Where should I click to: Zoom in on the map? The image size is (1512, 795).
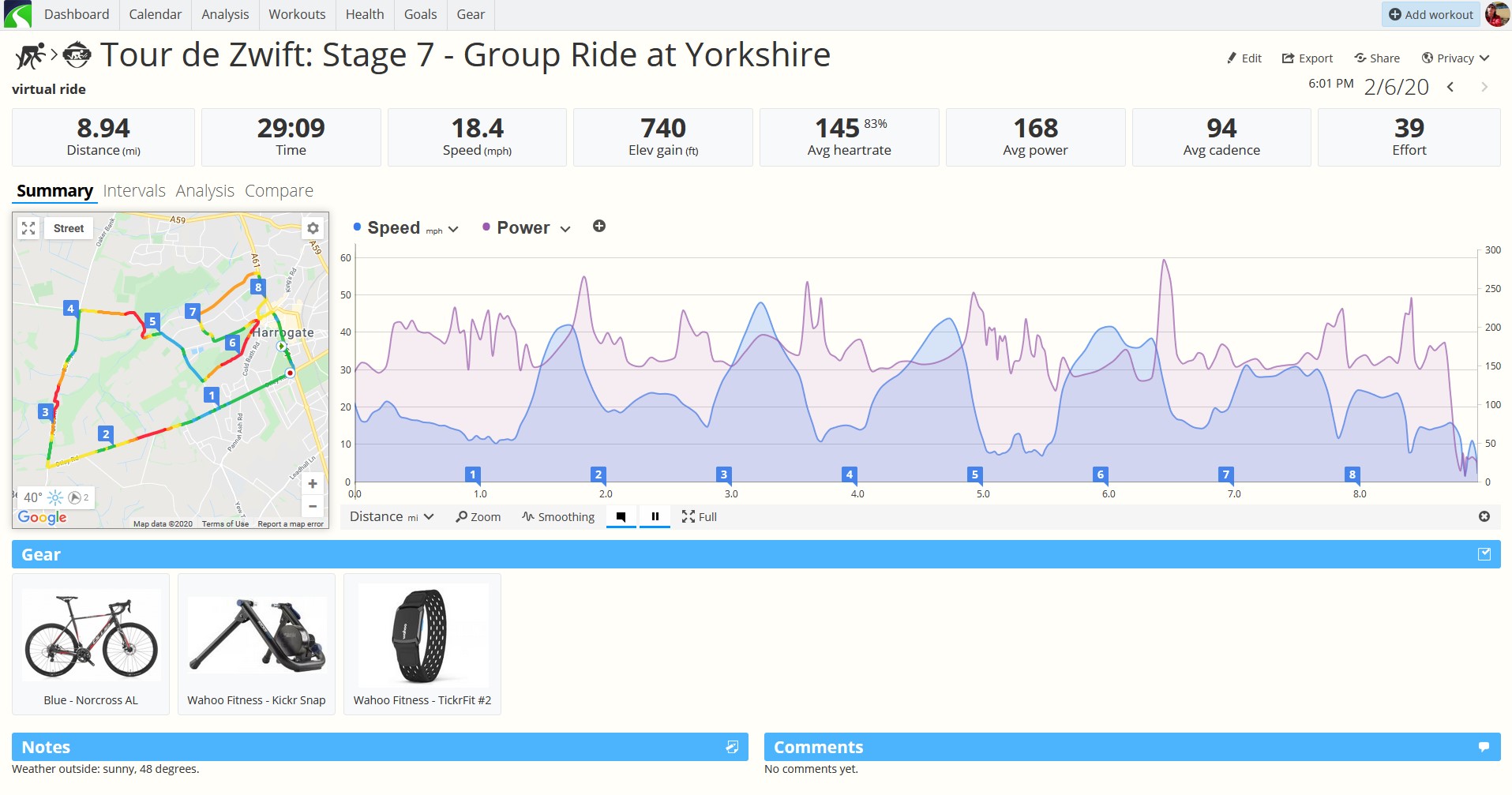point(313,483)
